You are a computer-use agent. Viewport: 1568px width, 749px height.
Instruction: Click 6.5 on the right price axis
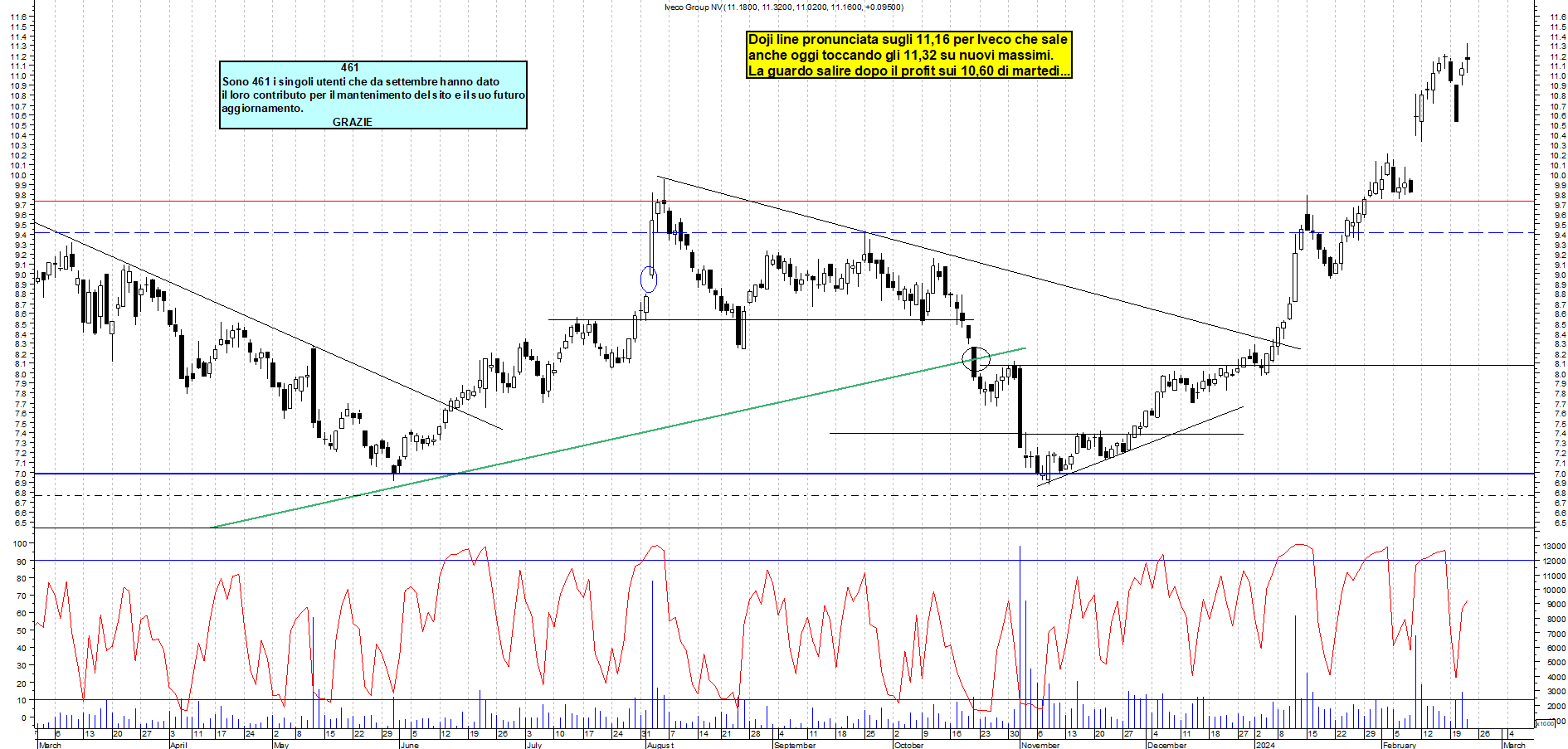[1559, 523]
